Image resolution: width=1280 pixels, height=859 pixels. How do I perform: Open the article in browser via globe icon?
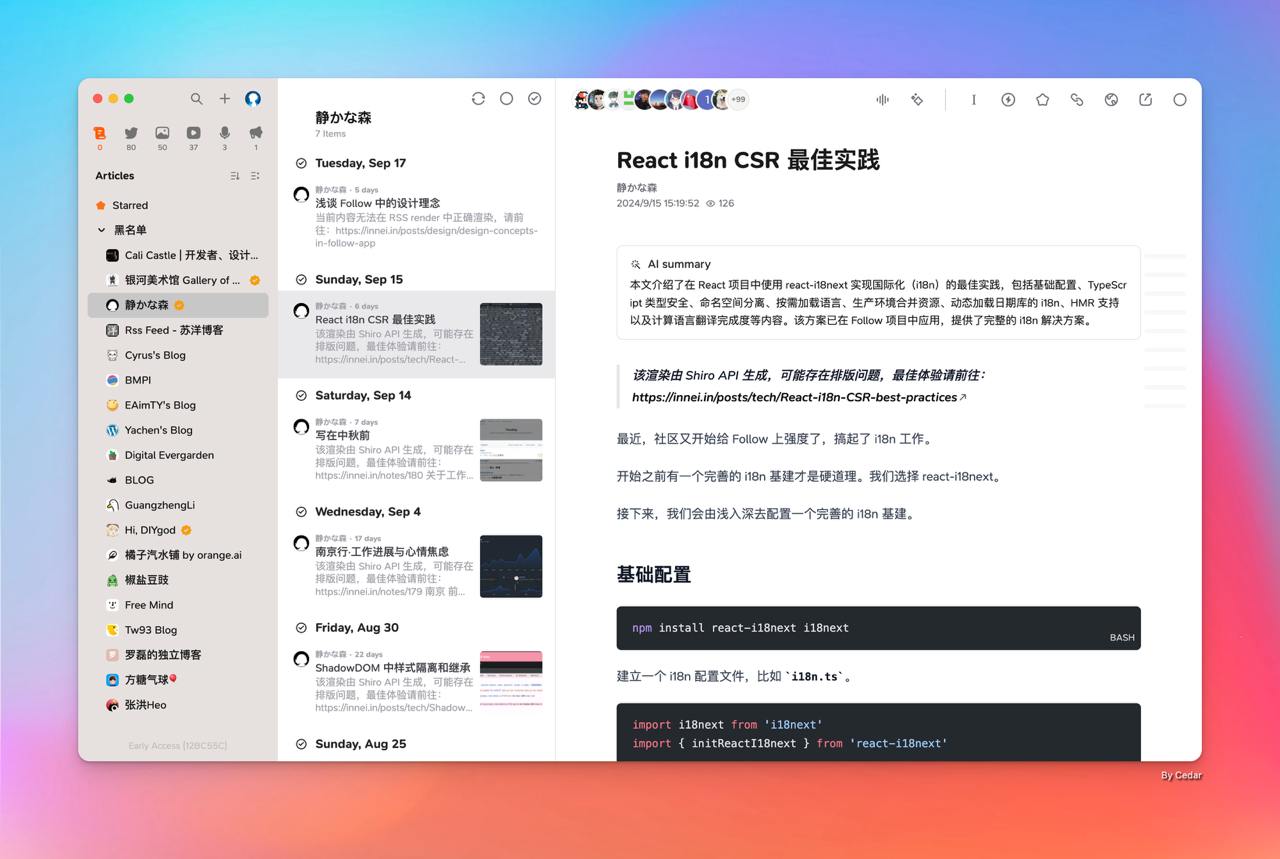[x=1111, y=99]
